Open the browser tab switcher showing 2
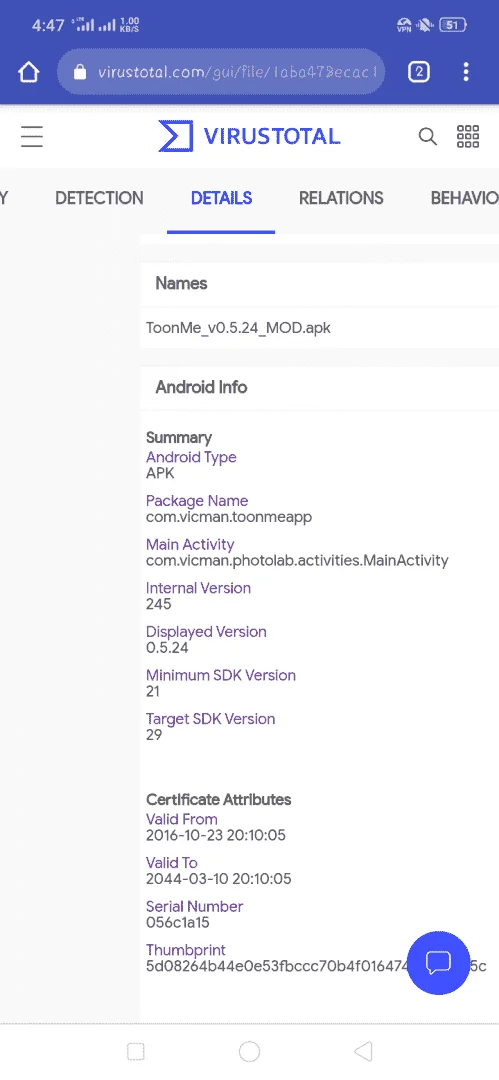The width and height of the screenshot is (499, 1080). 419,72
